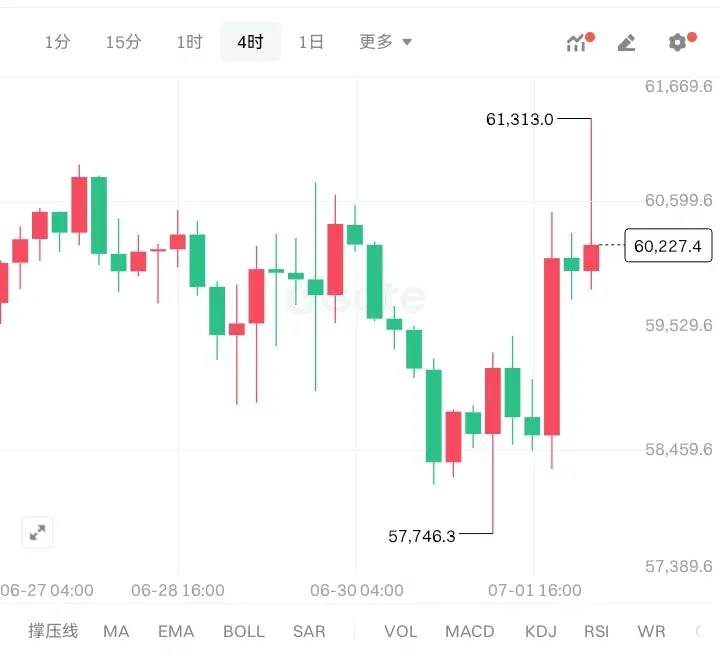Choose the 1日 interval

[x=311, y=42]
